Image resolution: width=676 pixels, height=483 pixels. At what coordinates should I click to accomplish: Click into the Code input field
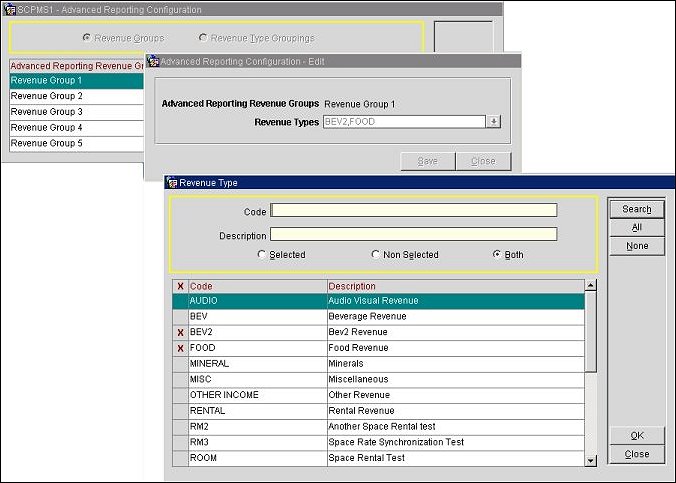413,211
